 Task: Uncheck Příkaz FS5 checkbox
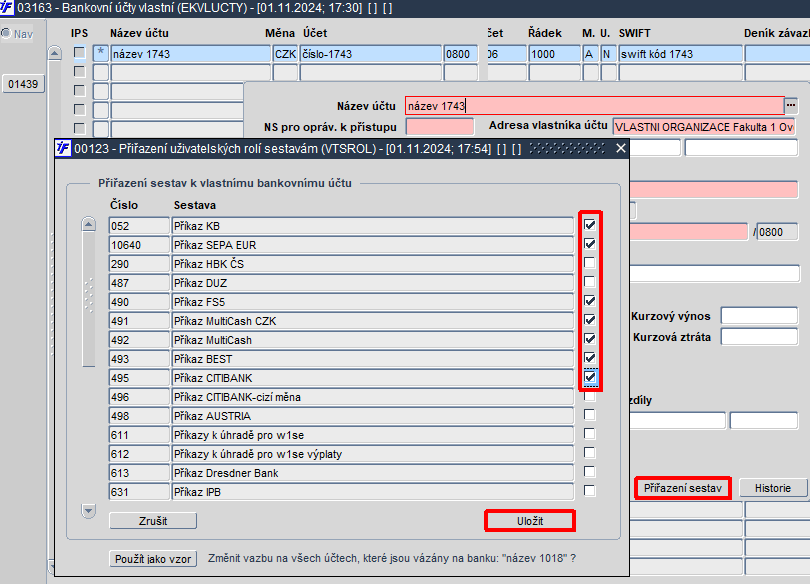pos(589,301)
